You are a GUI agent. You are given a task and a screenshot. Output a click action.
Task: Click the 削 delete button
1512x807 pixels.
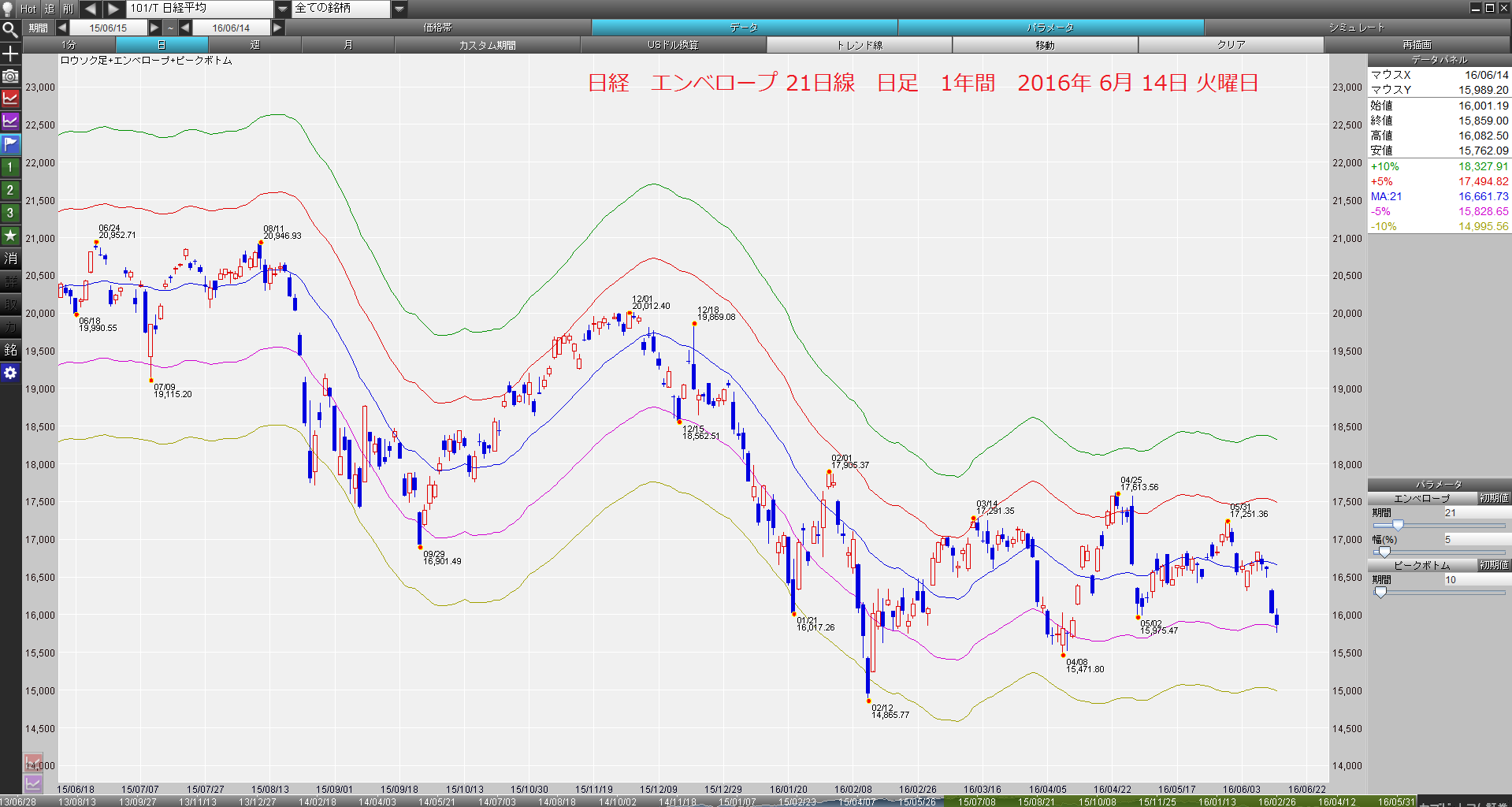69,9
